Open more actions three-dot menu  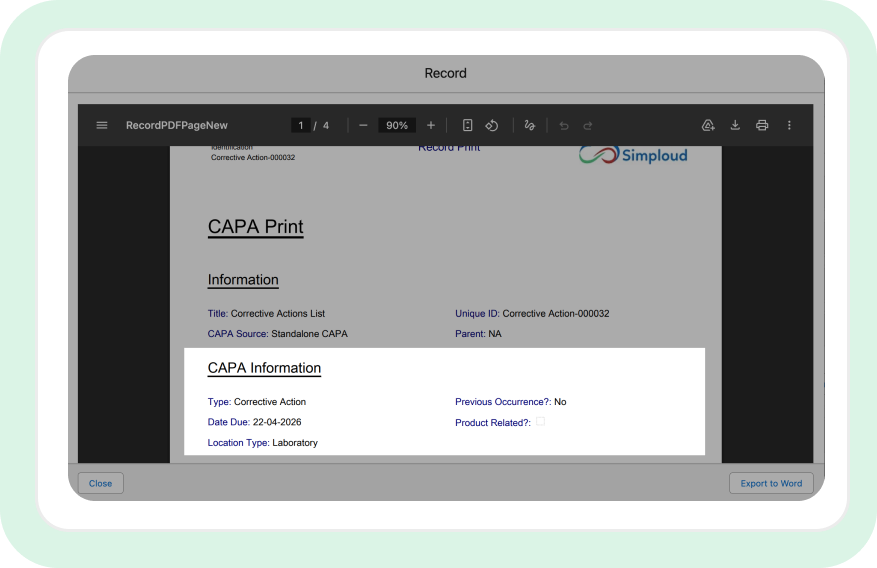coord(789,125)
